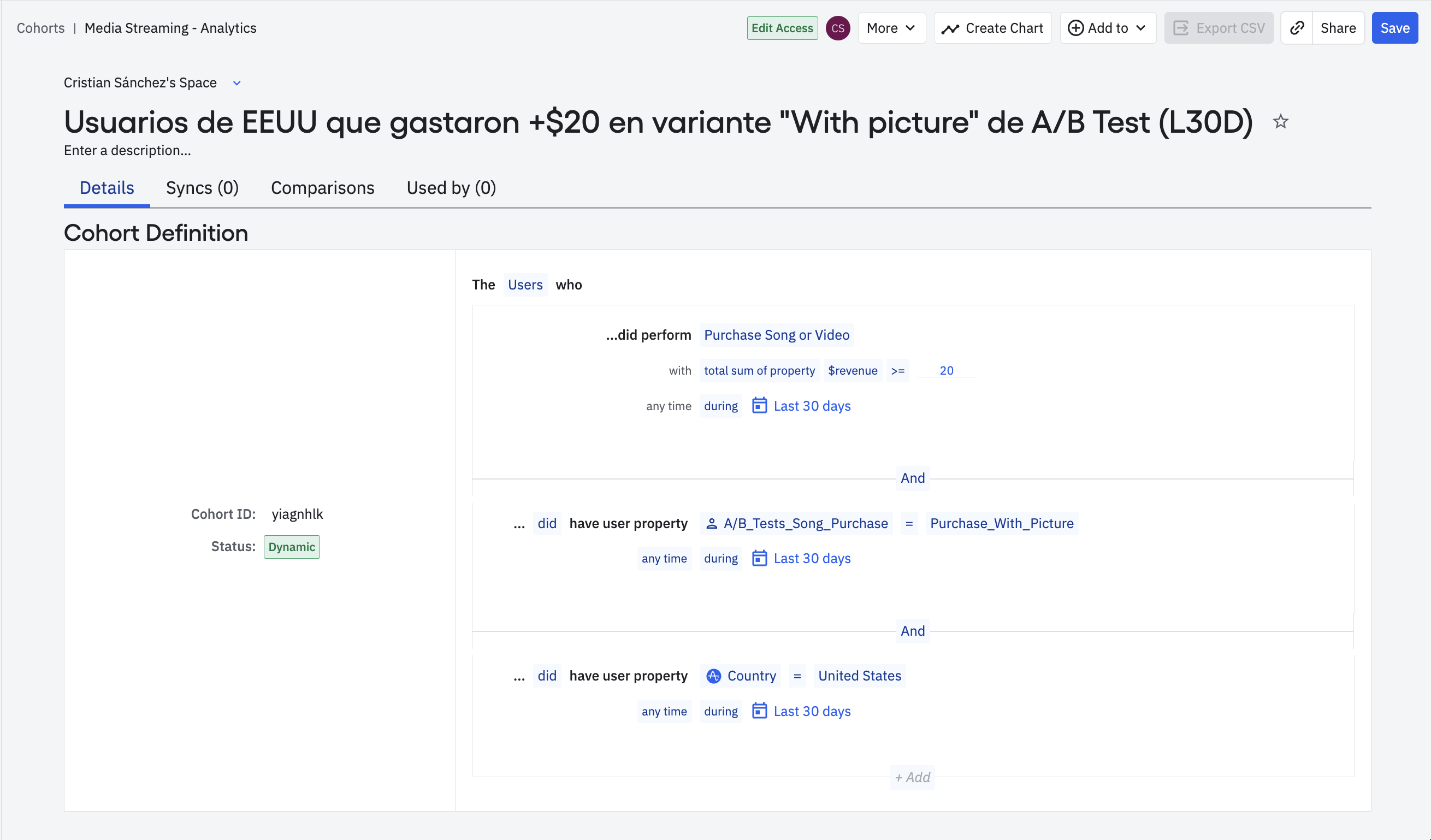Click calendar icon in A/B_Tests_Song_Purchase condition
Viewport: 1431px width, 840px height.
pos(759,558)
